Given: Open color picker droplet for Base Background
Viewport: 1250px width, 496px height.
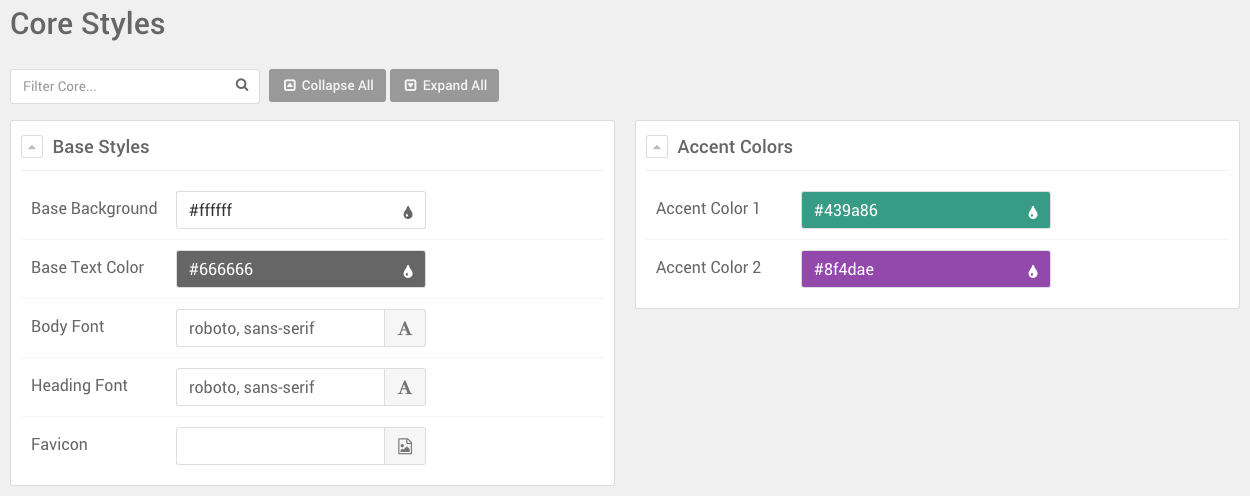Looking at the screenshot, I should [x=408, y=212].
